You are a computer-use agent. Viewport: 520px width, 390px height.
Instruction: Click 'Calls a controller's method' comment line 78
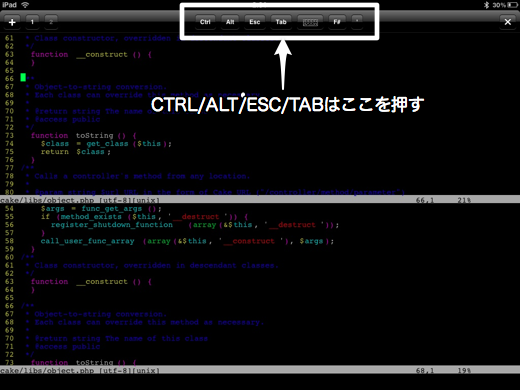coord(98,176)
